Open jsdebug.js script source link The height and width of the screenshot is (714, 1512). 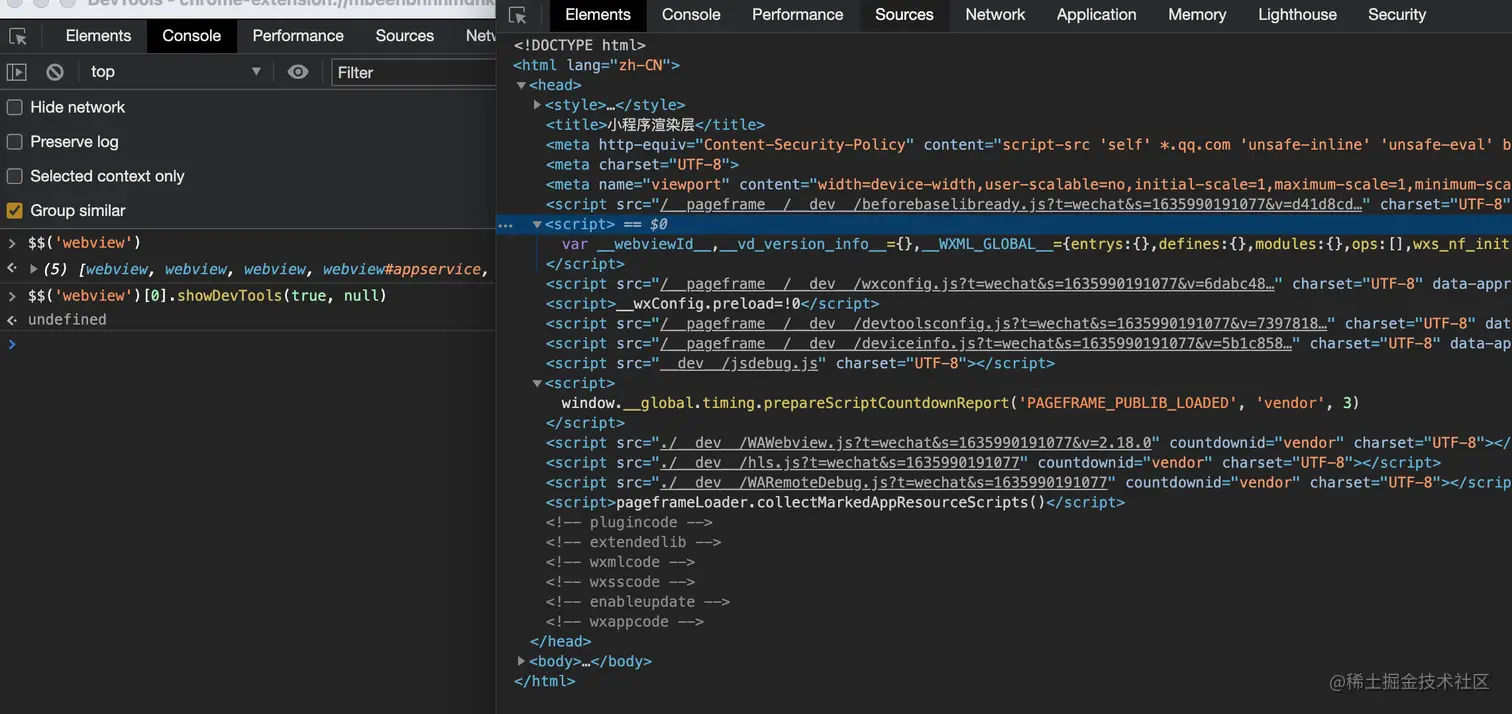(739, 363)
